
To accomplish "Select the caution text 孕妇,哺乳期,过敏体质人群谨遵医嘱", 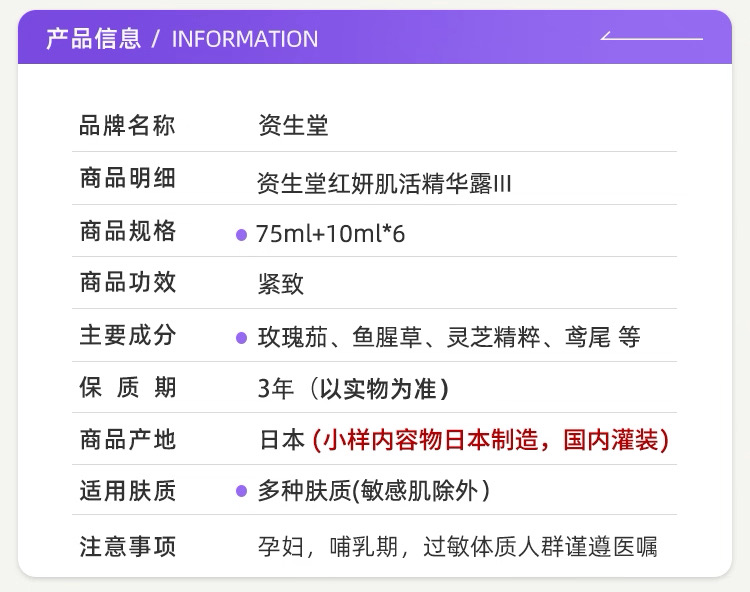I will pyautogui.click(x=457, y=547).
